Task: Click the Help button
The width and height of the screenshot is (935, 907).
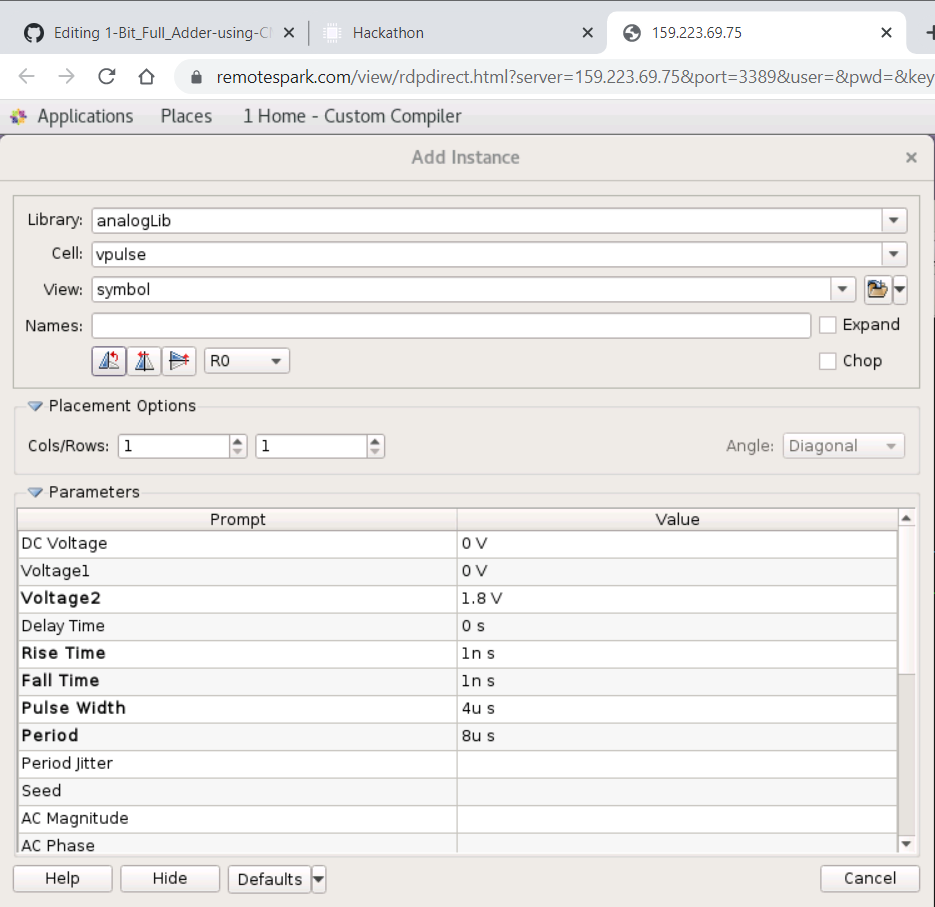Action: coord(62,879)
